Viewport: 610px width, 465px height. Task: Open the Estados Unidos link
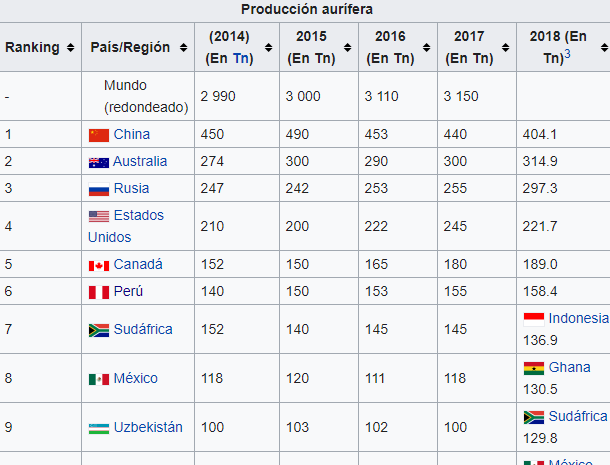pos(126,226)
